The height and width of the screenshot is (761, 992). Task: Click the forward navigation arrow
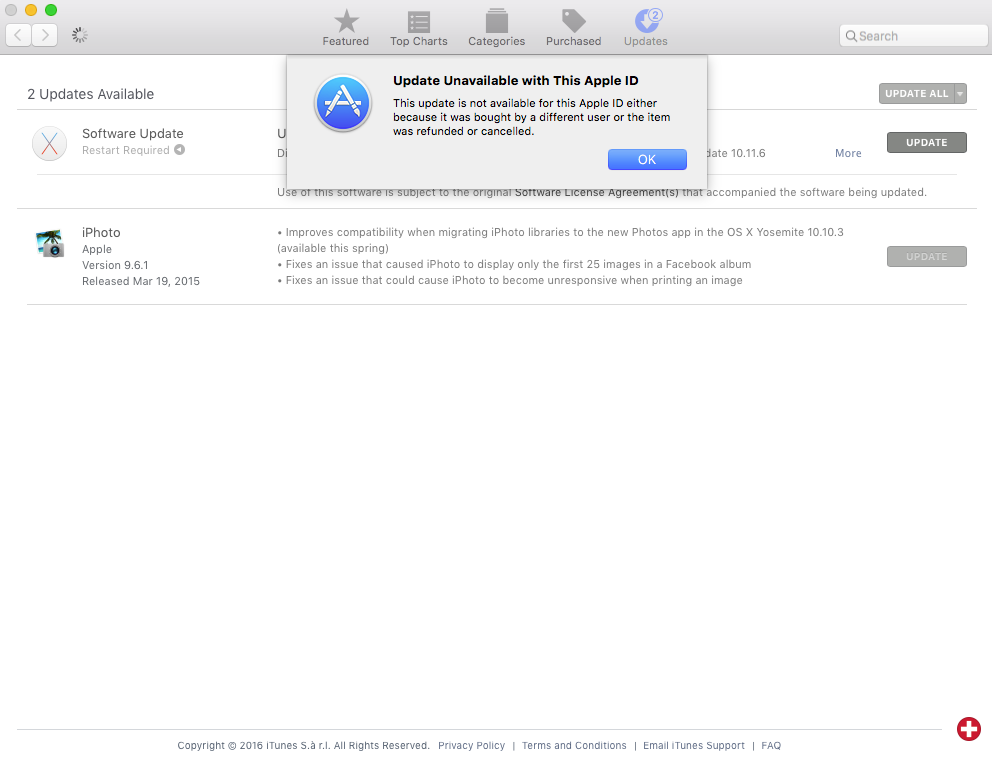(45, 35)
